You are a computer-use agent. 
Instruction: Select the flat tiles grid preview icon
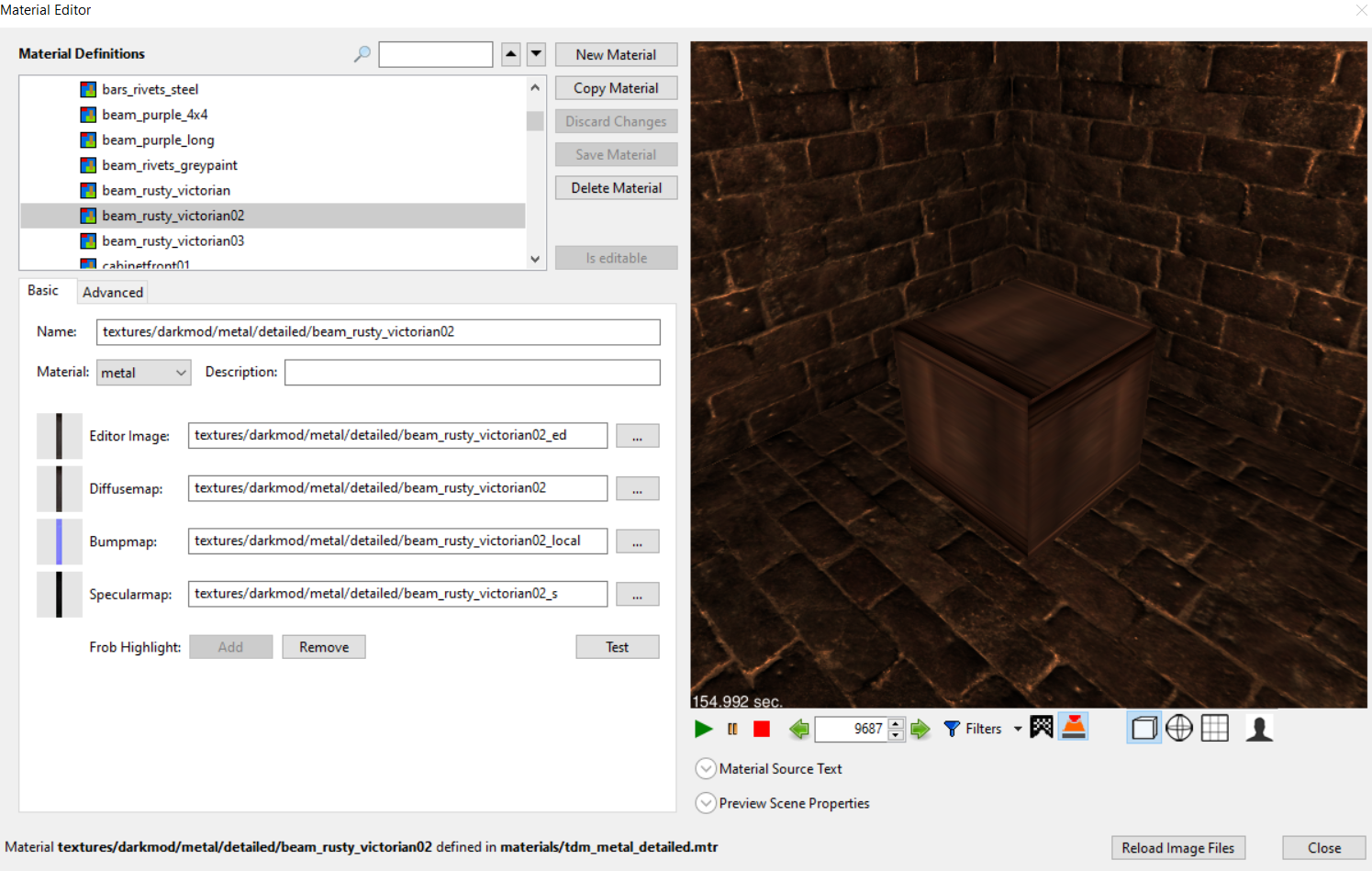click(x=1215, y=728)
